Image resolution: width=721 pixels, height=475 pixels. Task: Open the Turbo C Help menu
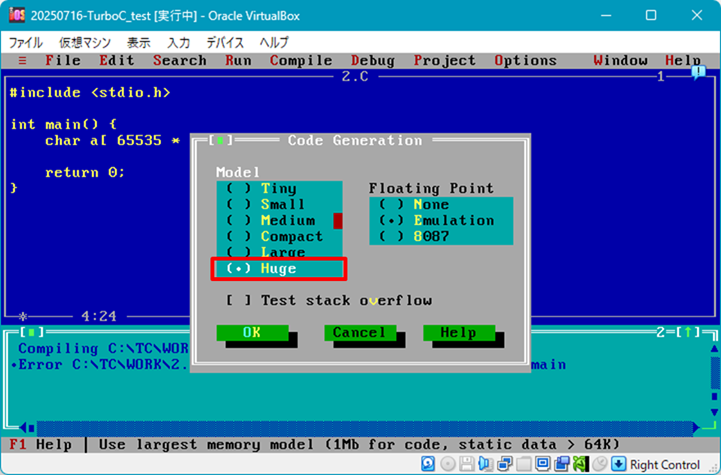[x=683, y=60]
